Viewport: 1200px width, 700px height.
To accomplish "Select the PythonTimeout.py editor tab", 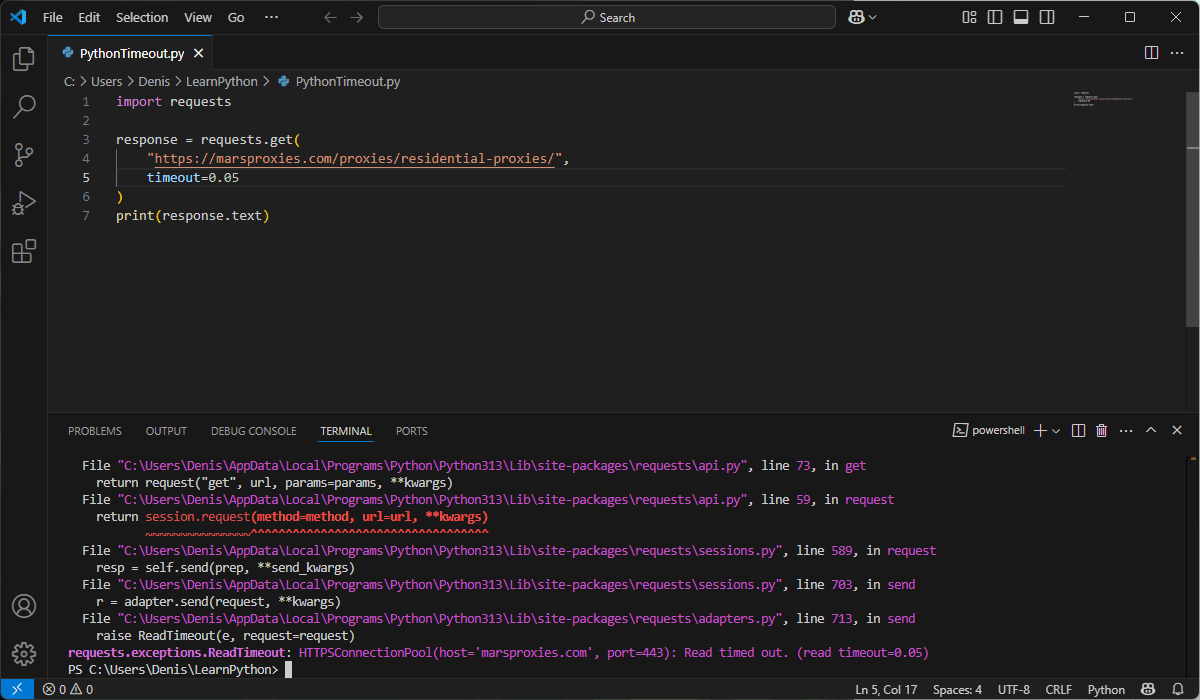I will [x=131, y=53].
